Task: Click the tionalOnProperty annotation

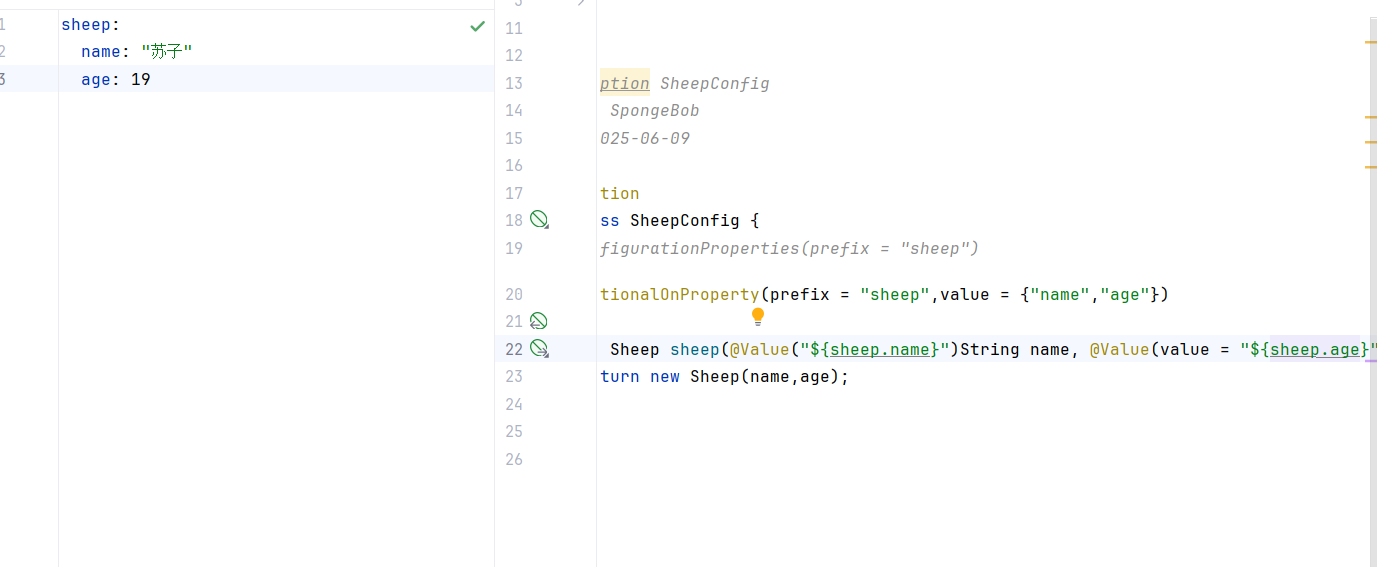Action: 680,295
